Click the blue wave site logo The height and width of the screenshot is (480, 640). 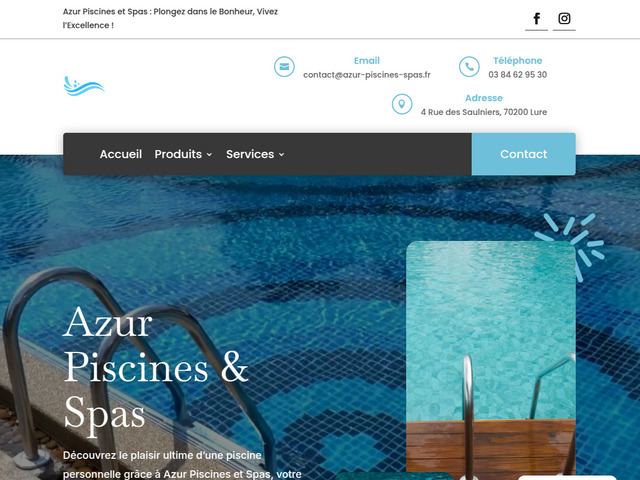84,86
